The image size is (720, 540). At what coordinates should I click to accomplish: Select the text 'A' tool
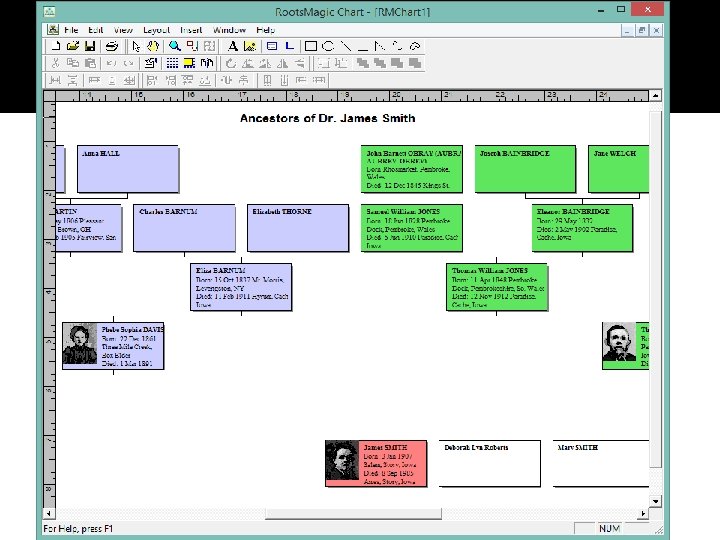pyautogui.click(x=233, y=46)
